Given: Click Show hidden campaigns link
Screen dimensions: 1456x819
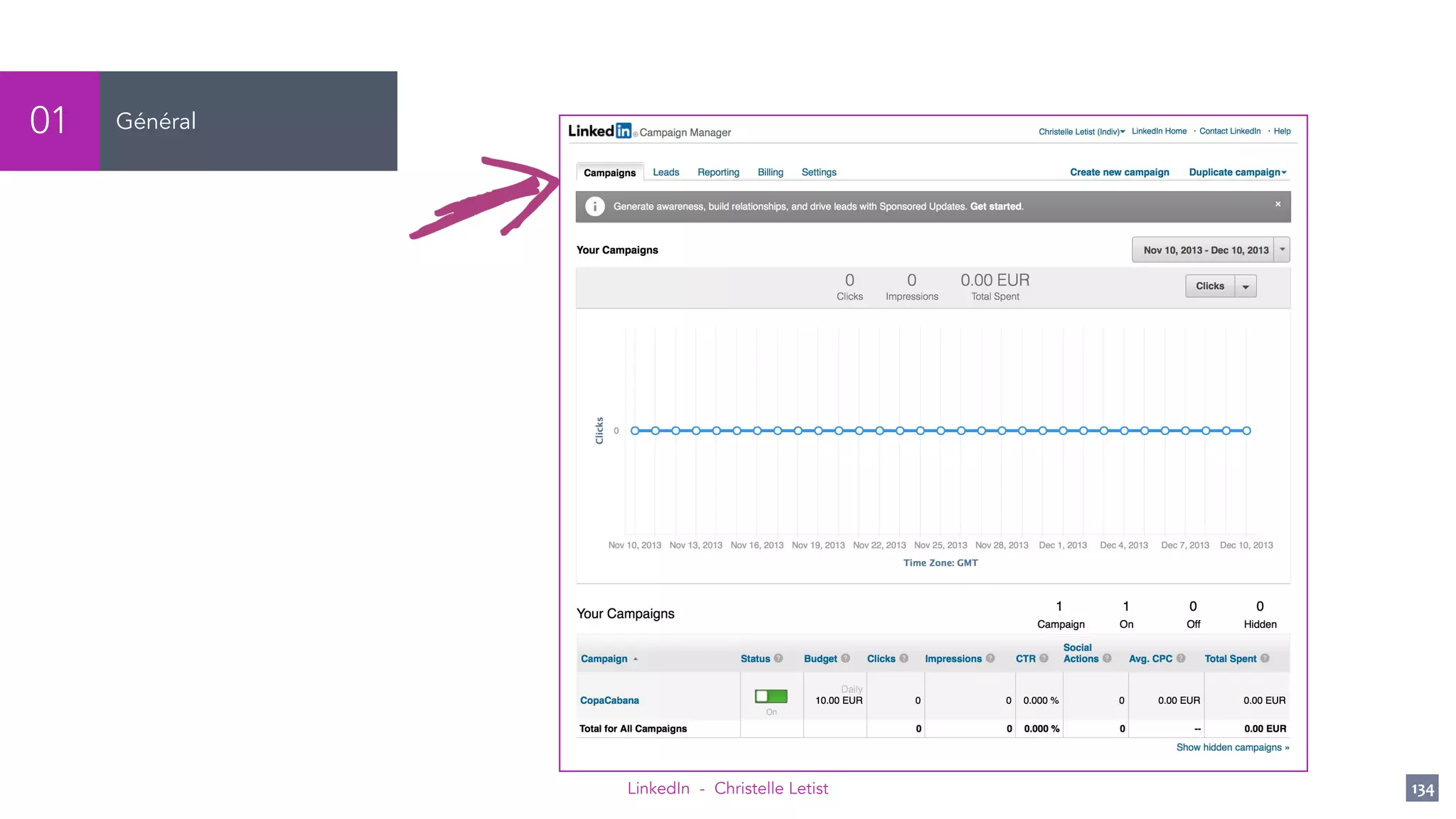Looking at the screenshot, I should 1232,747.
